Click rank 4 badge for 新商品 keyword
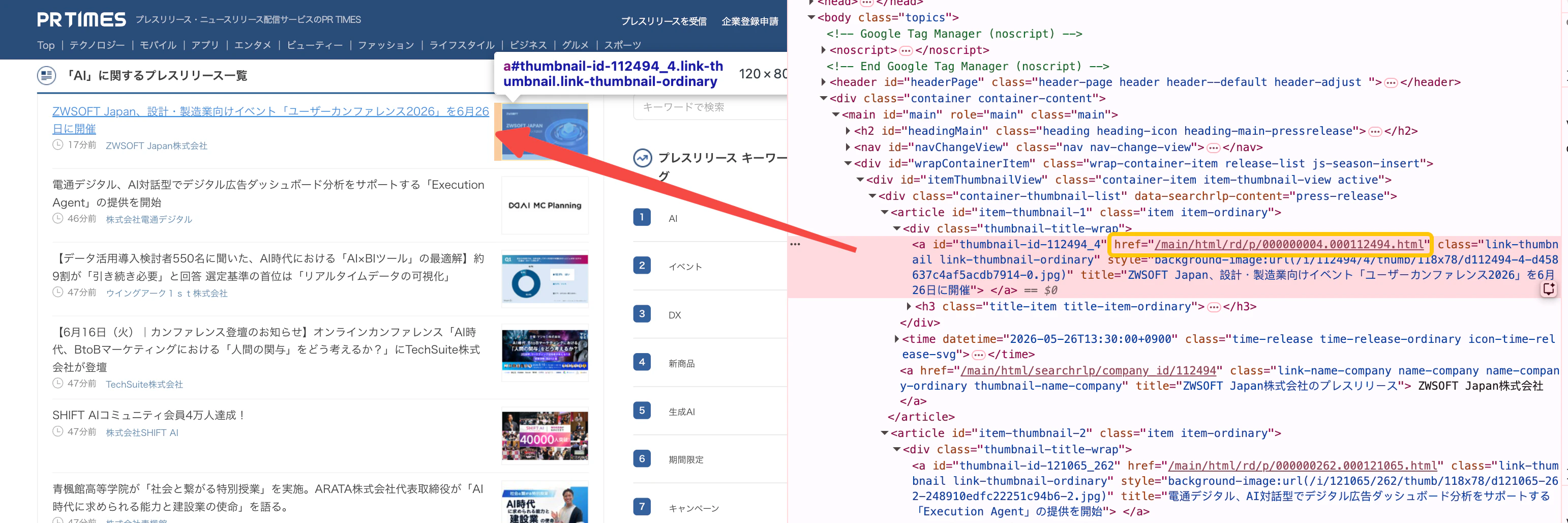1568x523 pixels. click(x=642, y=362)
